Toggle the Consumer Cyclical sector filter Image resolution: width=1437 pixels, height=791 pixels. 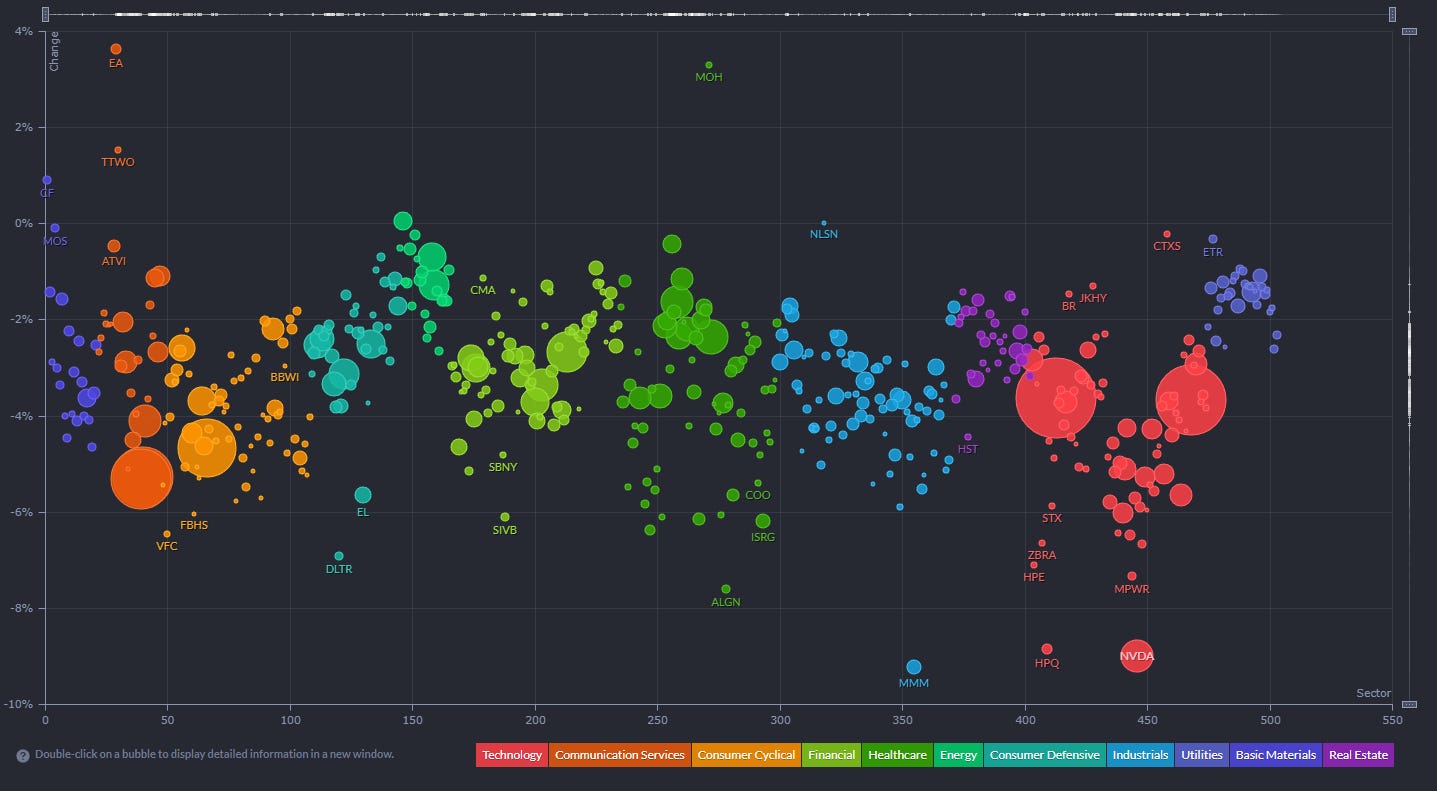coord(746,755)
